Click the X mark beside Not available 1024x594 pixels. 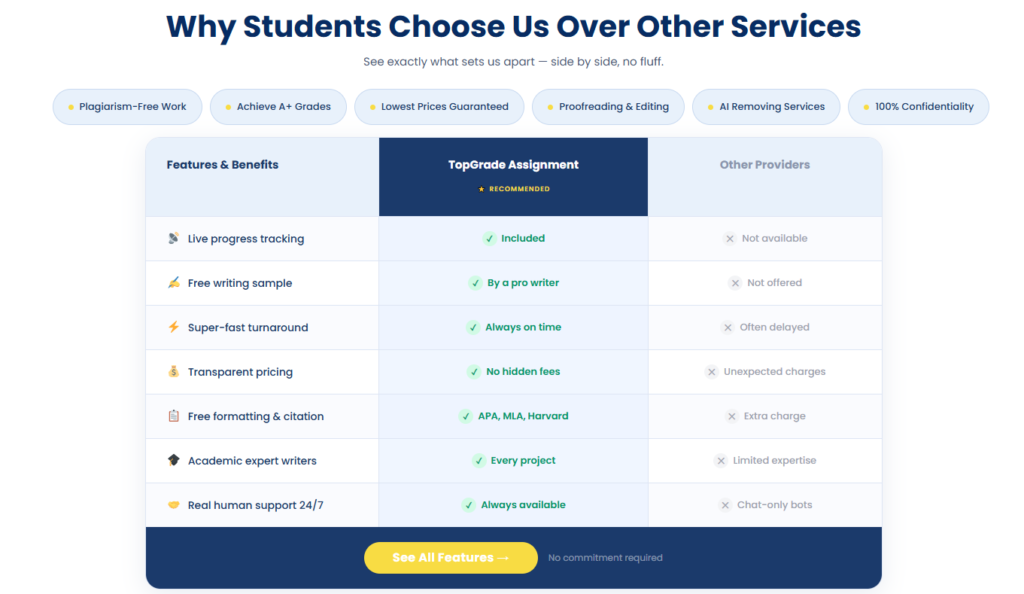coord(729,238)
